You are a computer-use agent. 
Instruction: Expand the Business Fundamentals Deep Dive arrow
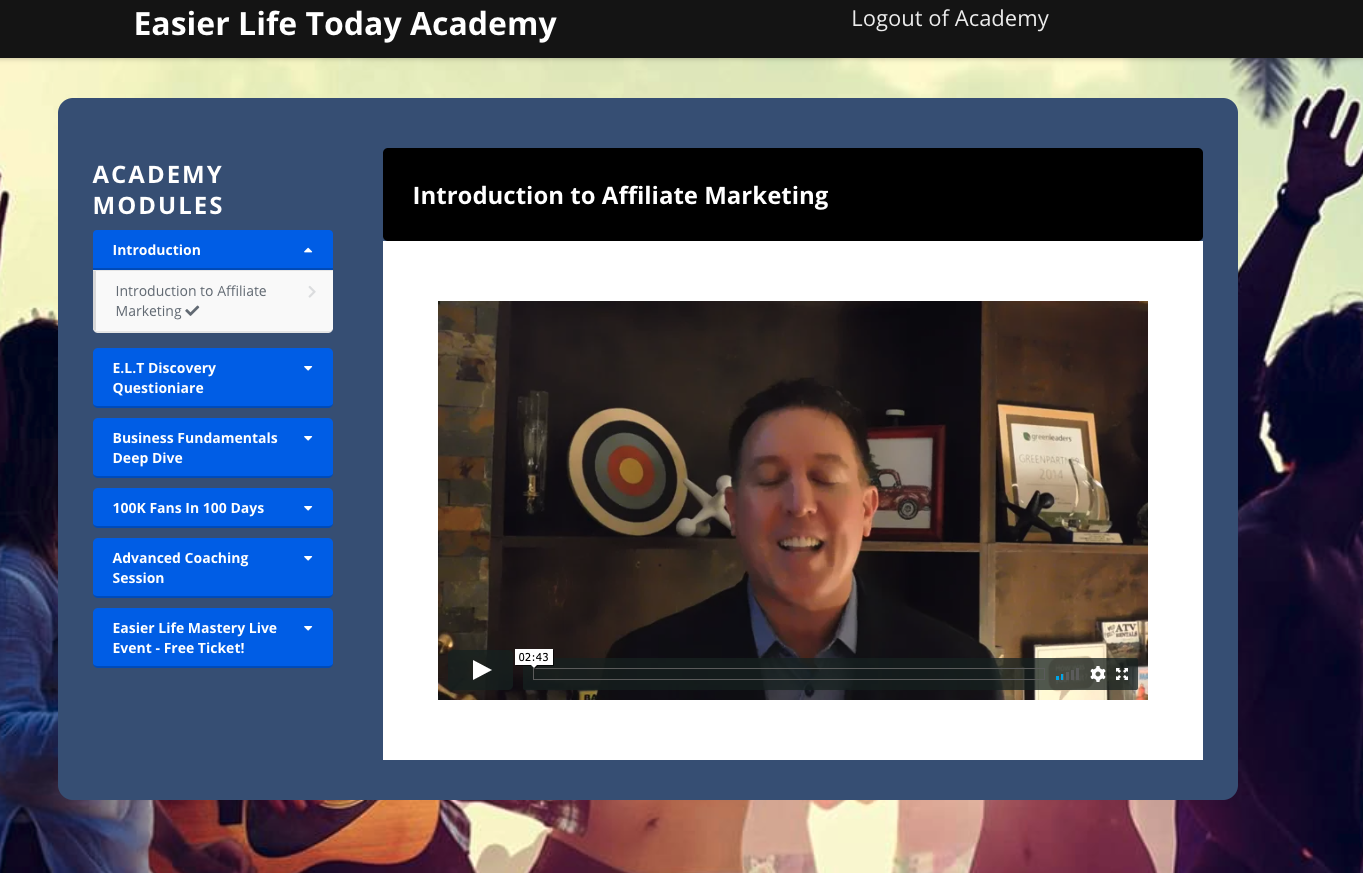click(308, 438)
